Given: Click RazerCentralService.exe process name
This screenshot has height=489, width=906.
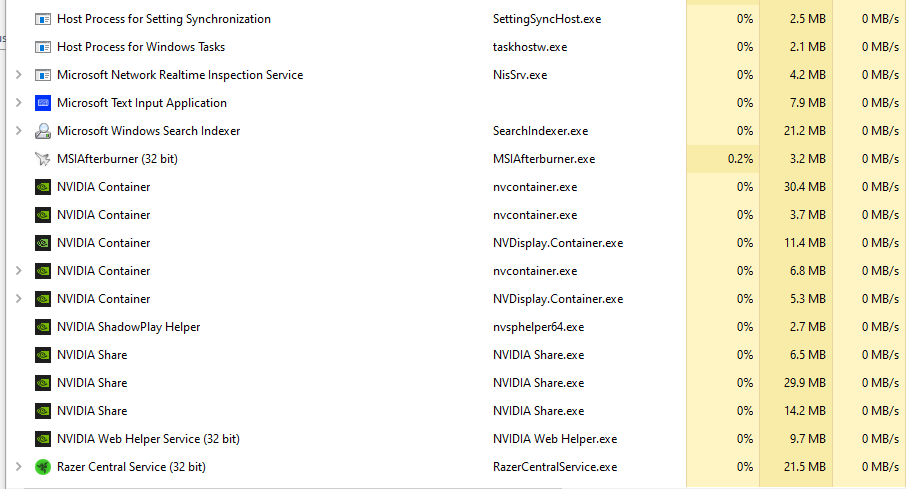Looking at the screenshot, I should (555, 467).
